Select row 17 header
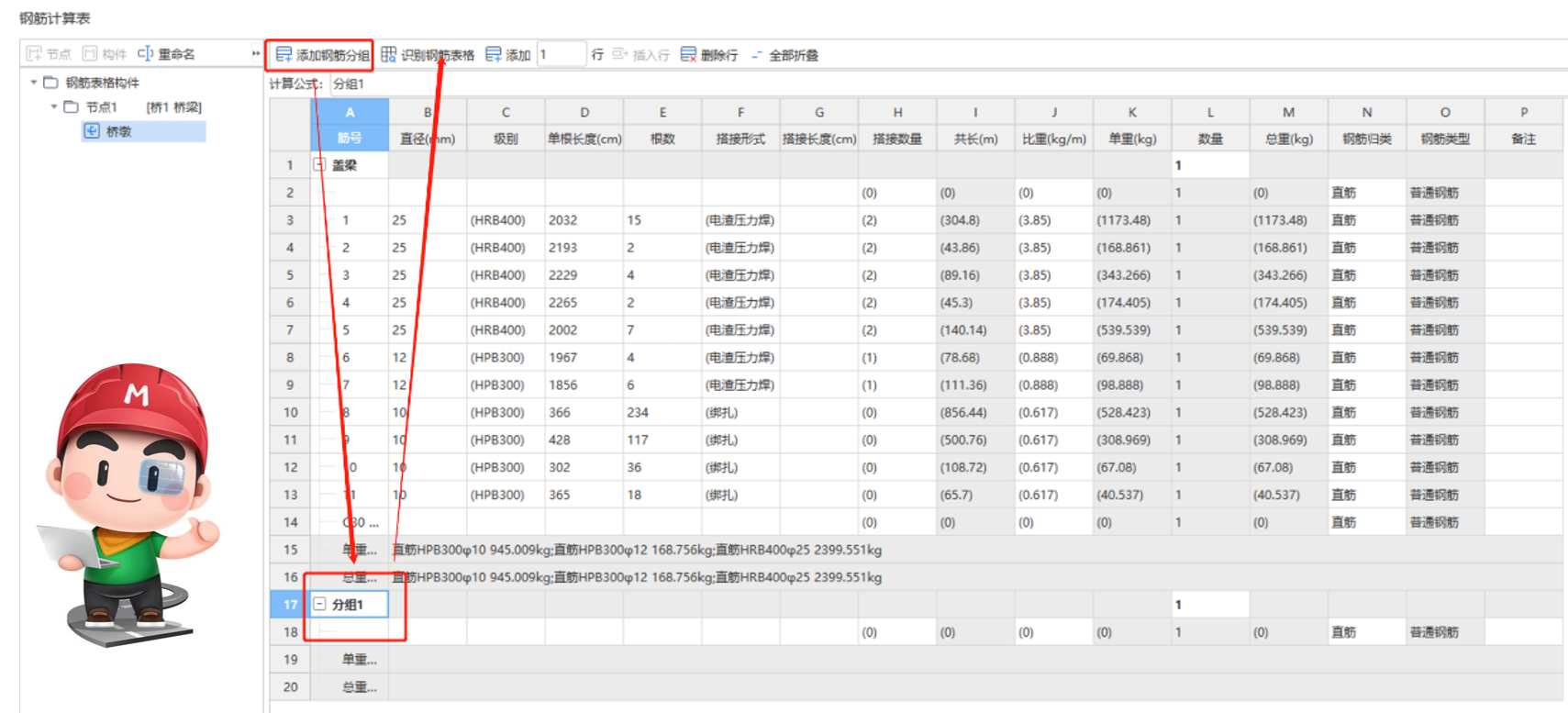This screenshot has height=713, width=1568. tap(290, 605)
